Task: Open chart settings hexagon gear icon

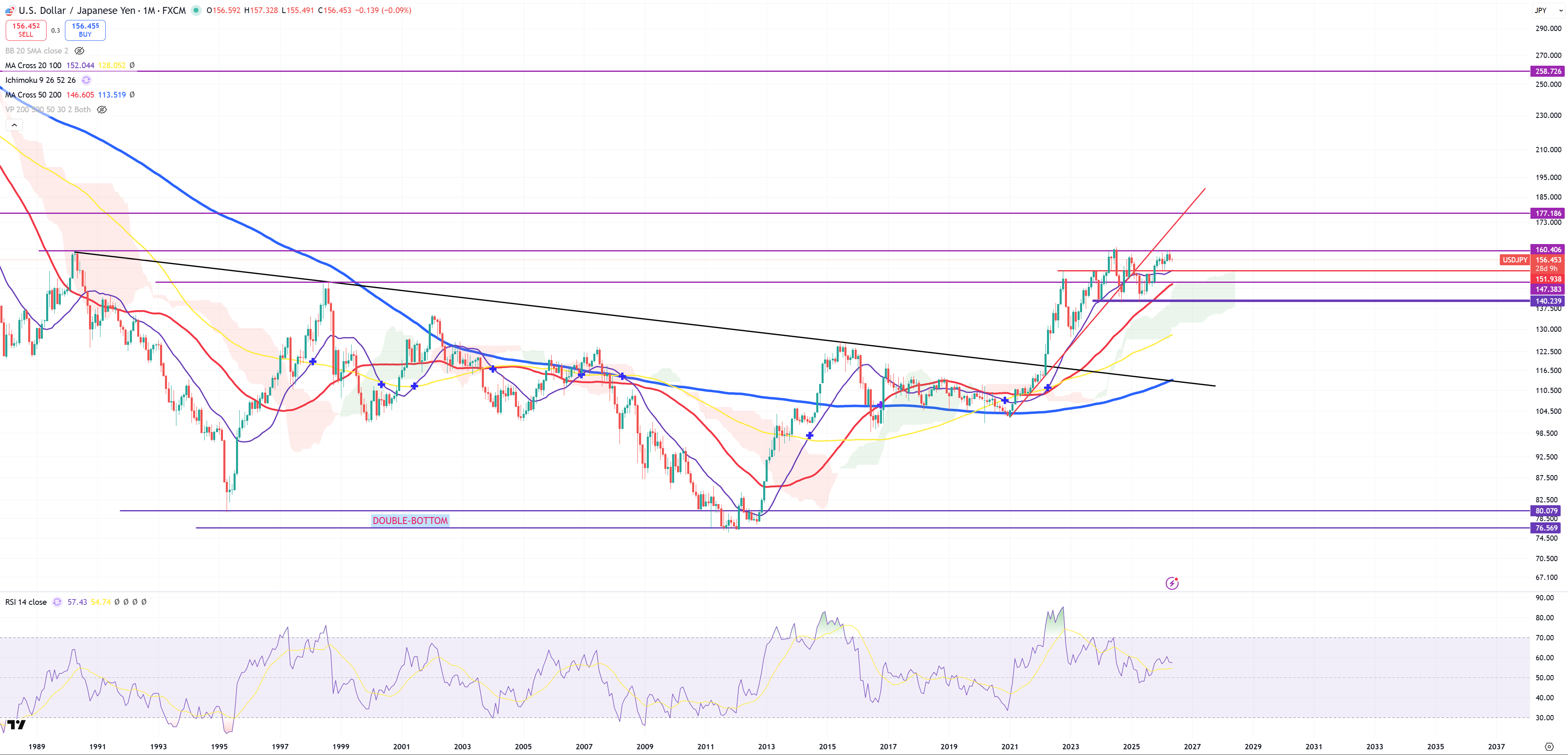Action: 1549,746
